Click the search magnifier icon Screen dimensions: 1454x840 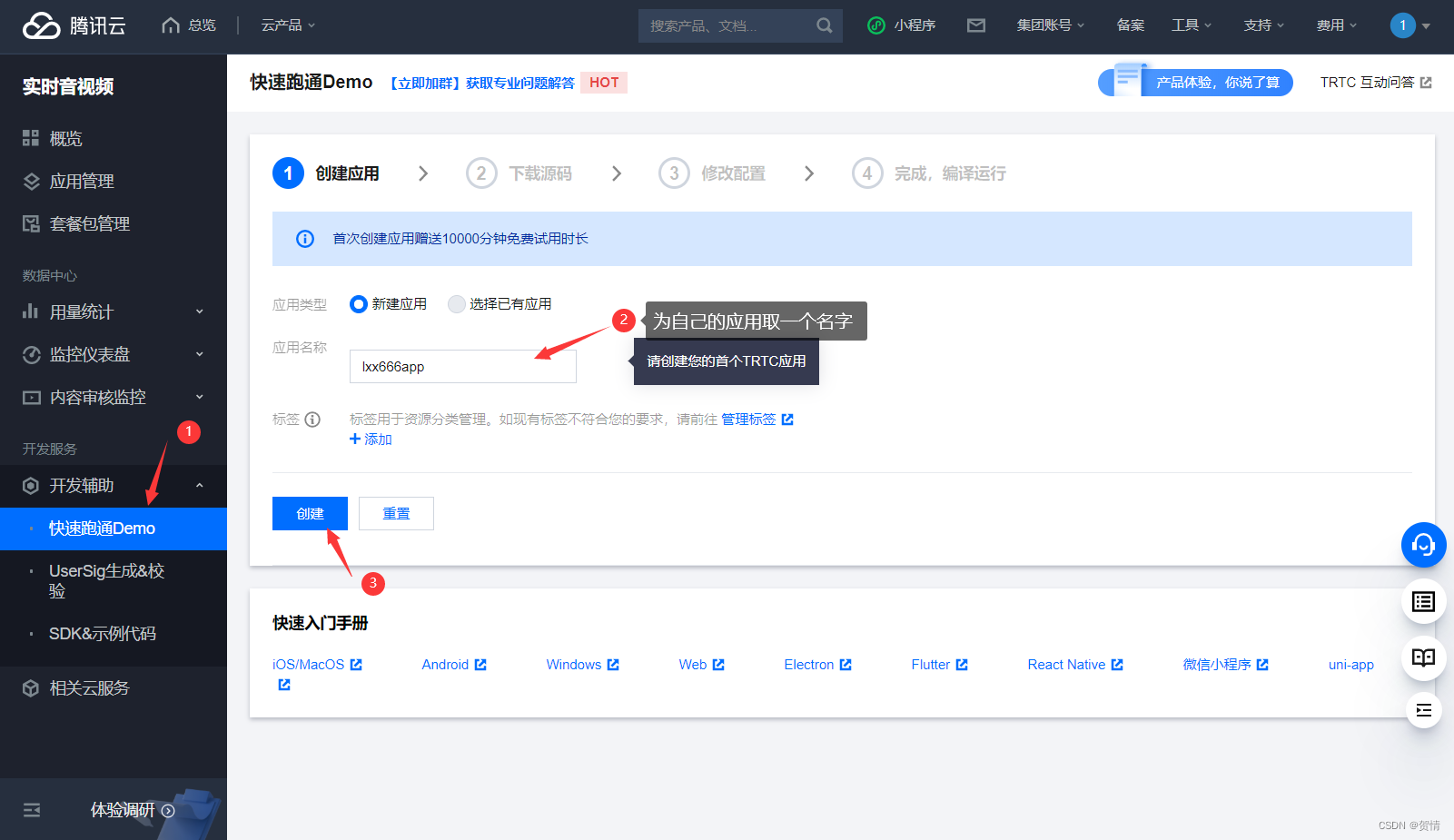click(x=824, y=25)
